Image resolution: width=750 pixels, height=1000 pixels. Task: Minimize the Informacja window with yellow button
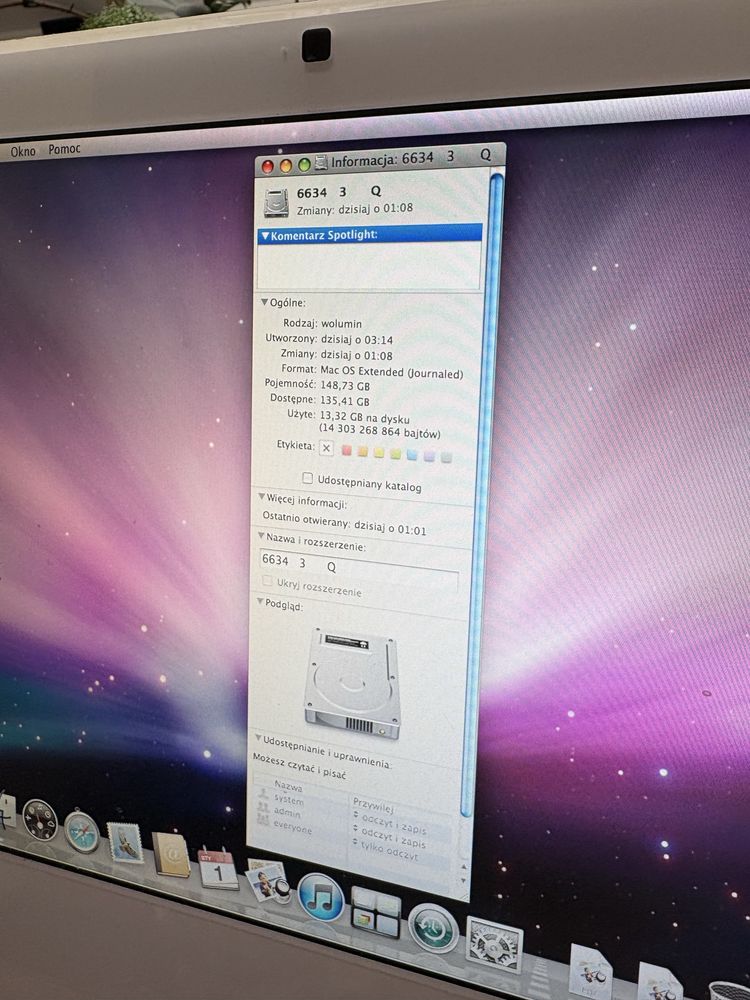click(286, 166)
